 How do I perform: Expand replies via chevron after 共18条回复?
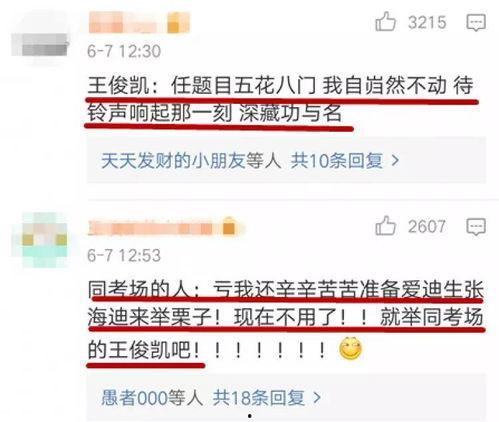pyautogui.click(x=317, y=397)
